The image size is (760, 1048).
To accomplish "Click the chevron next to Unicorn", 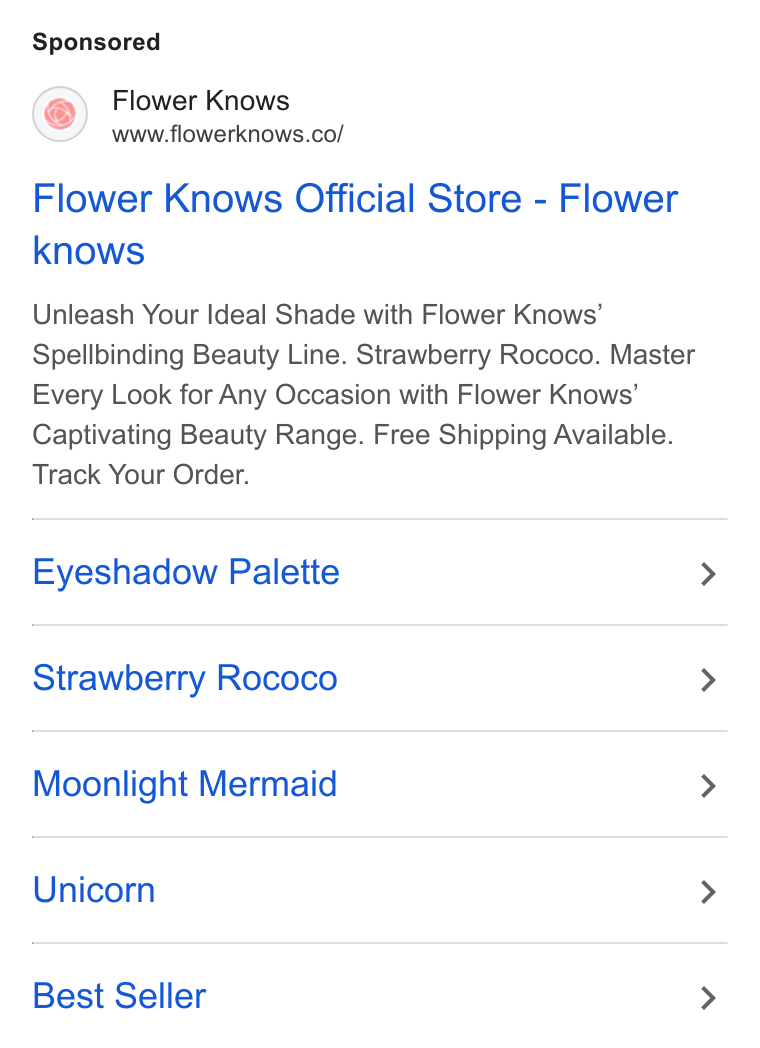I will click(x=709, y=892).
